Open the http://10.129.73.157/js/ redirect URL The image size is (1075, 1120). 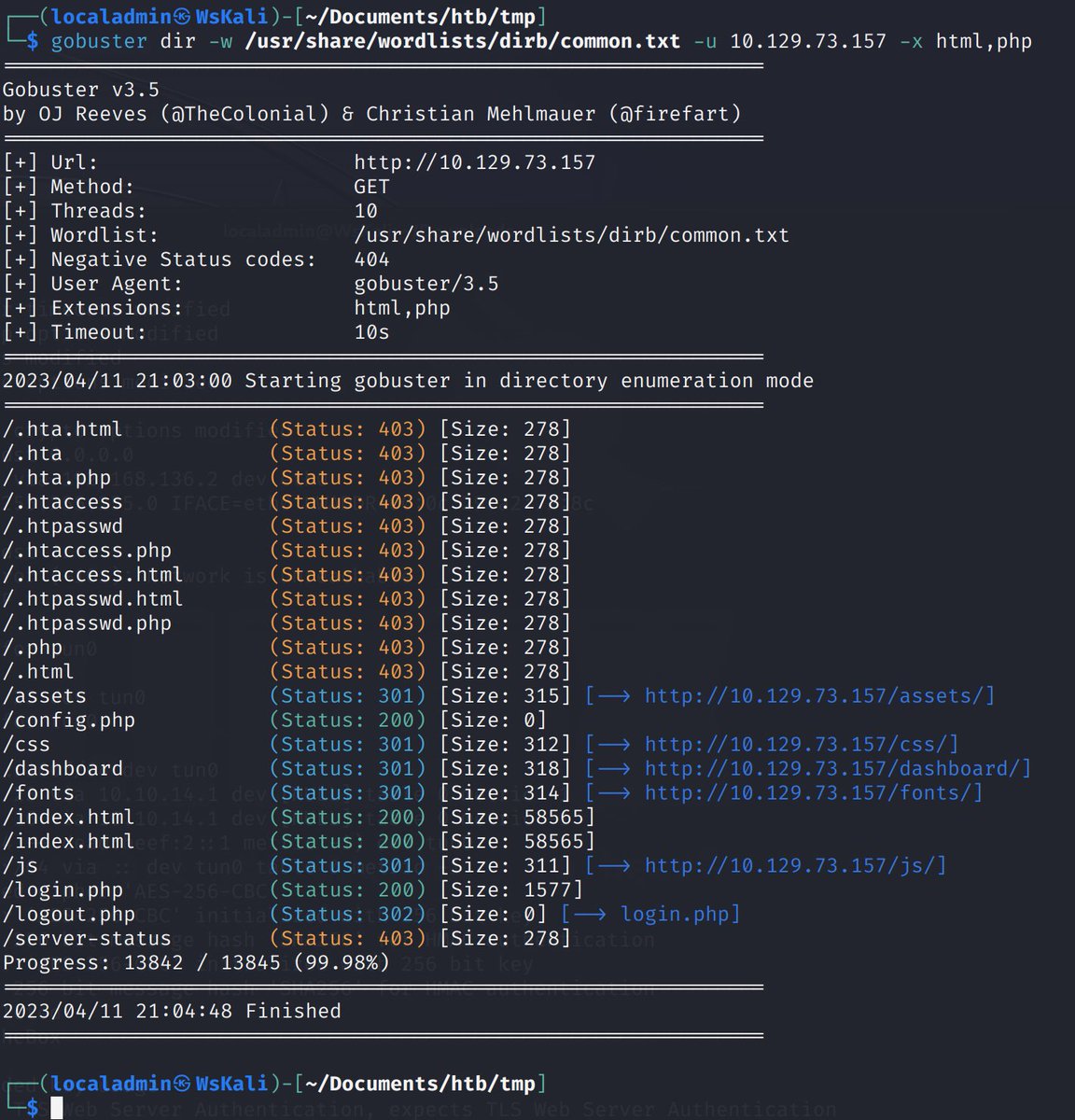point(796,866)
